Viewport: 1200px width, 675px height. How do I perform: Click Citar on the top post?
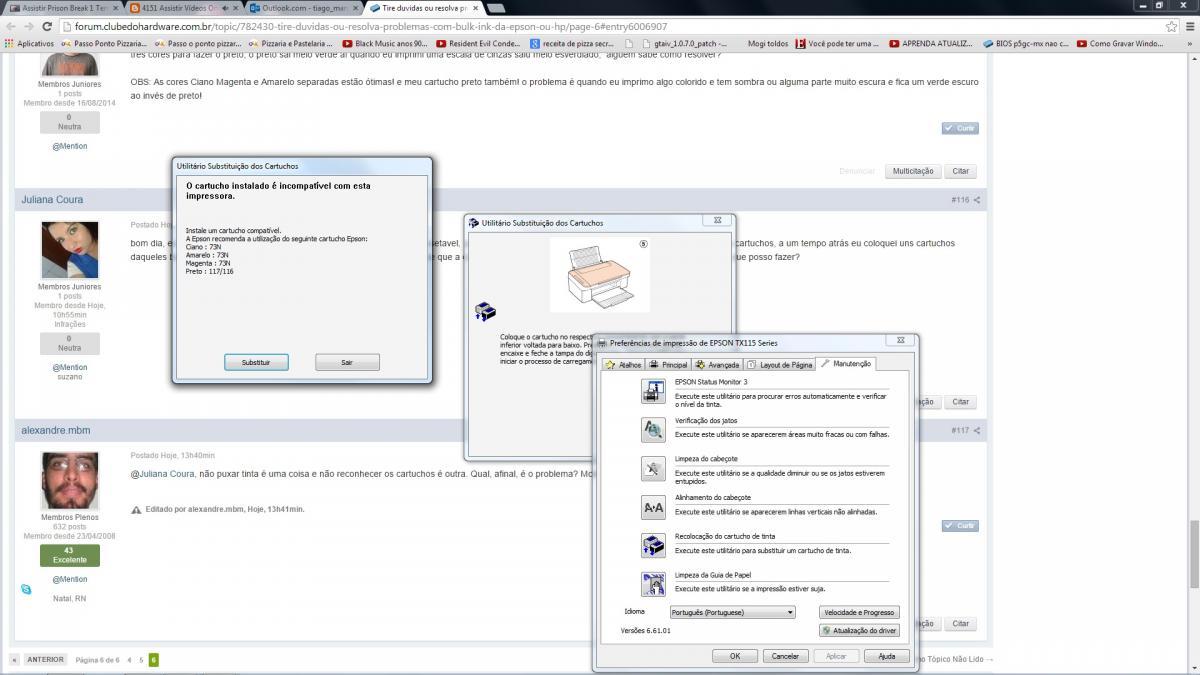(960, 171)
